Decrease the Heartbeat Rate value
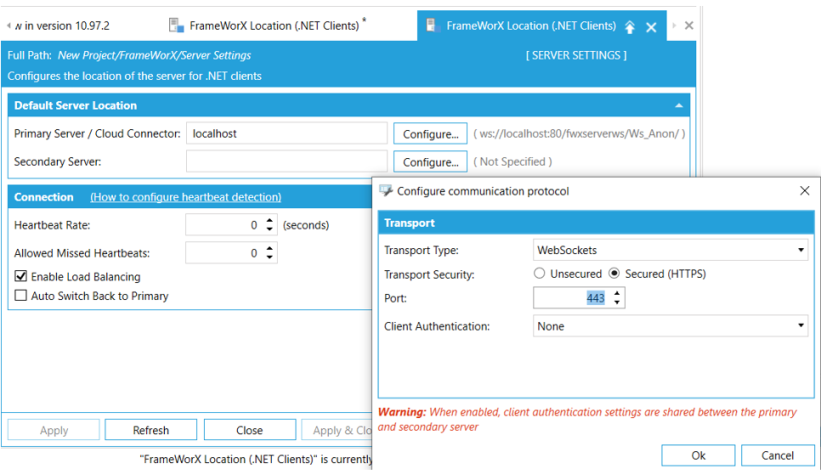 270,229
